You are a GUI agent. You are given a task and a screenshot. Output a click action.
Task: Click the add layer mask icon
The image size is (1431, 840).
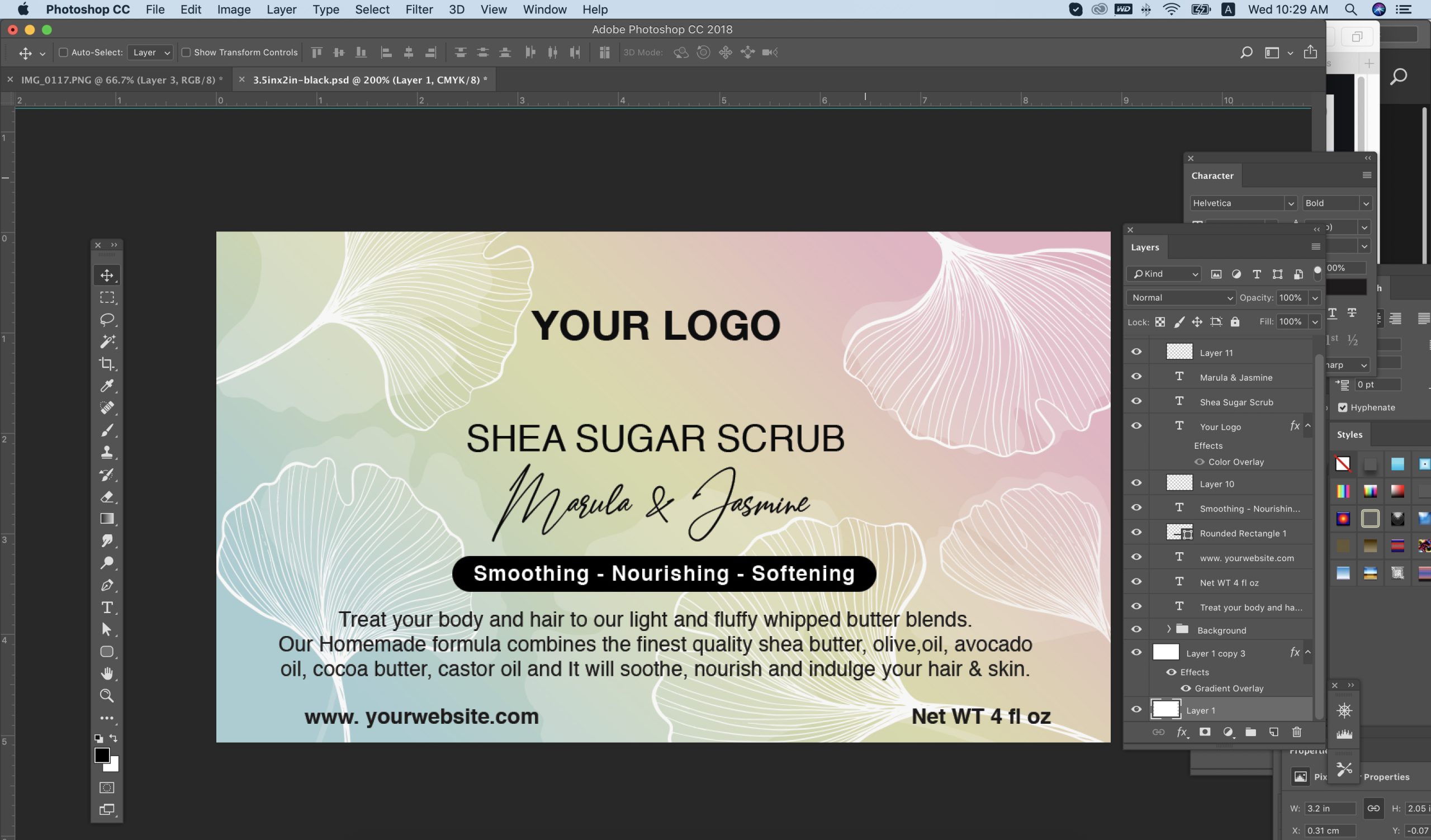click(1205, 732)
